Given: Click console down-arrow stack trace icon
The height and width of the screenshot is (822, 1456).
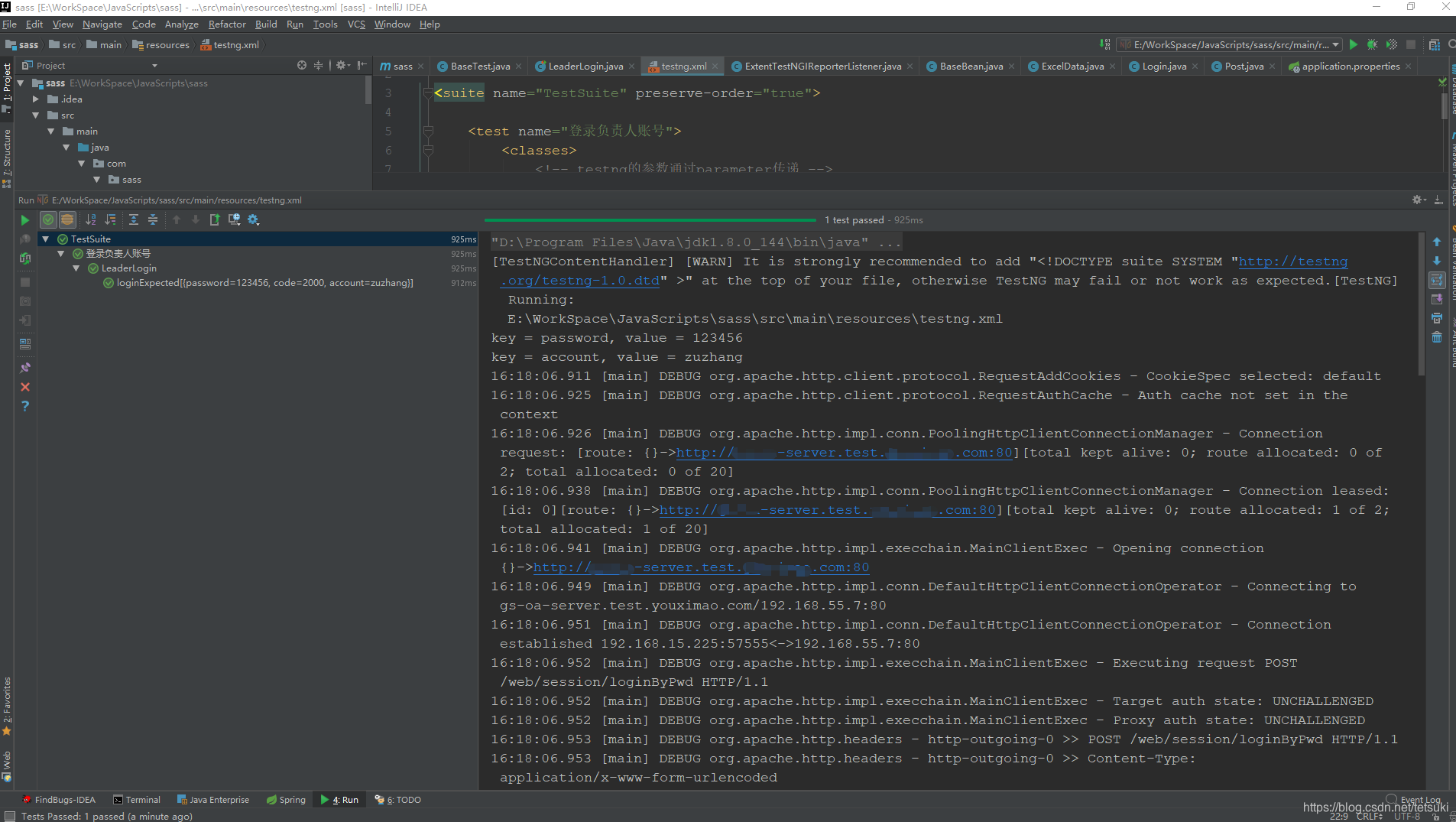Looking at the screenshot, I should click(1437, 261).
